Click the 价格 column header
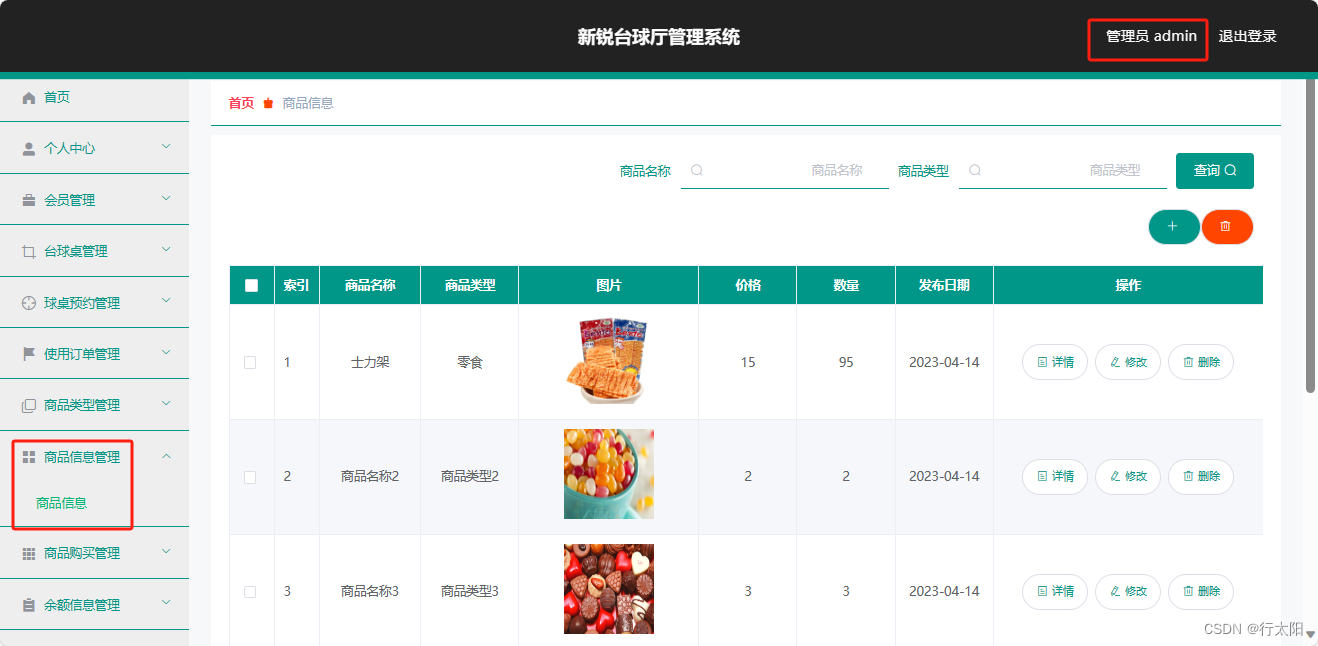 (x=748, y=285)
